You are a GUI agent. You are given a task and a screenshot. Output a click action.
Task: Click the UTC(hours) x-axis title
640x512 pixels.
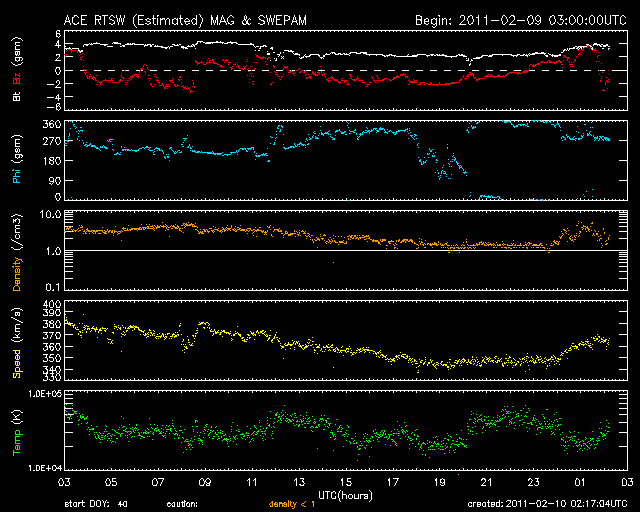coord(345,496)
